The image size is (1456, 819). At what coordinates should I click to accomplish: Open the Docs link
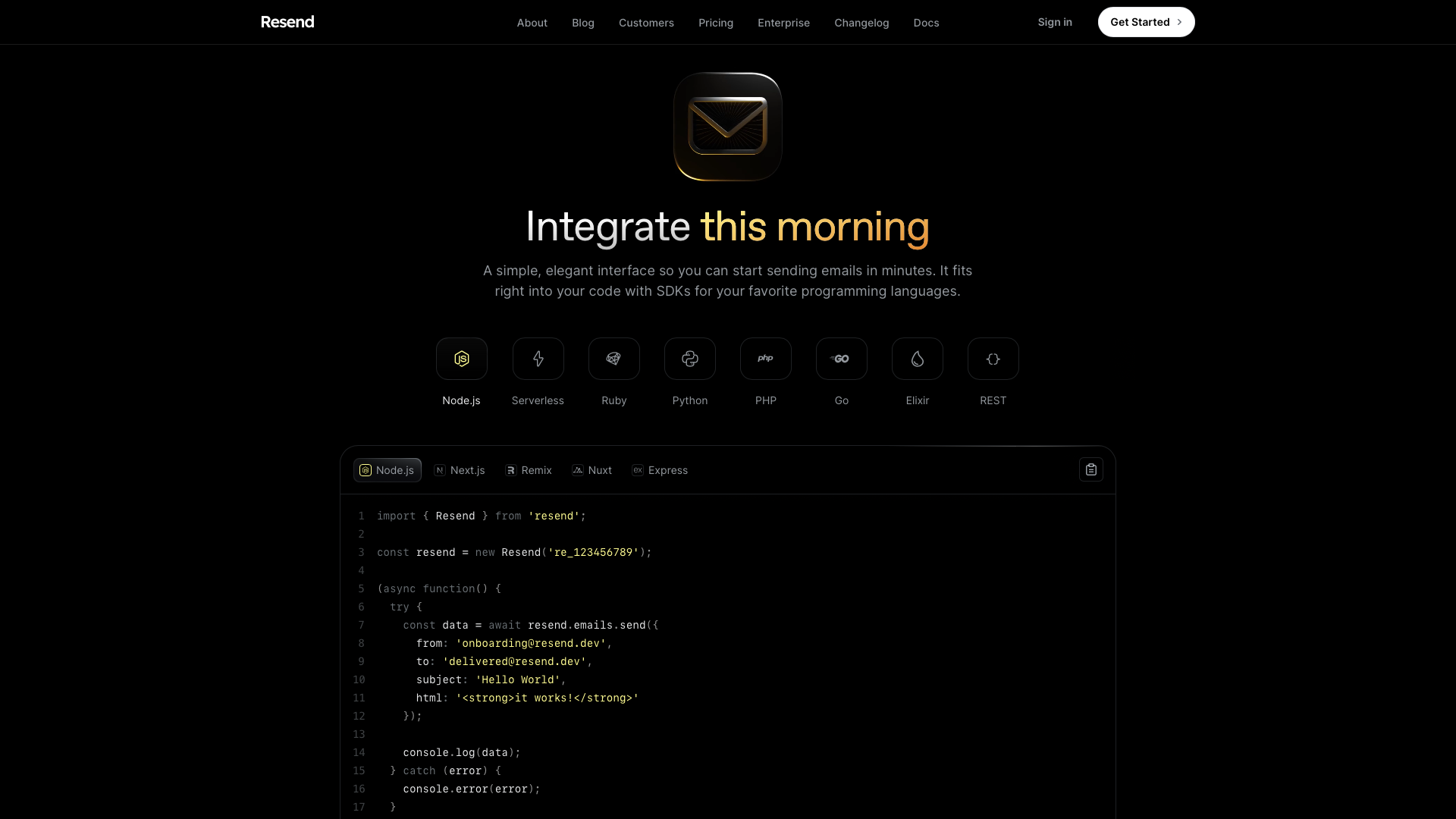(926, 23)
